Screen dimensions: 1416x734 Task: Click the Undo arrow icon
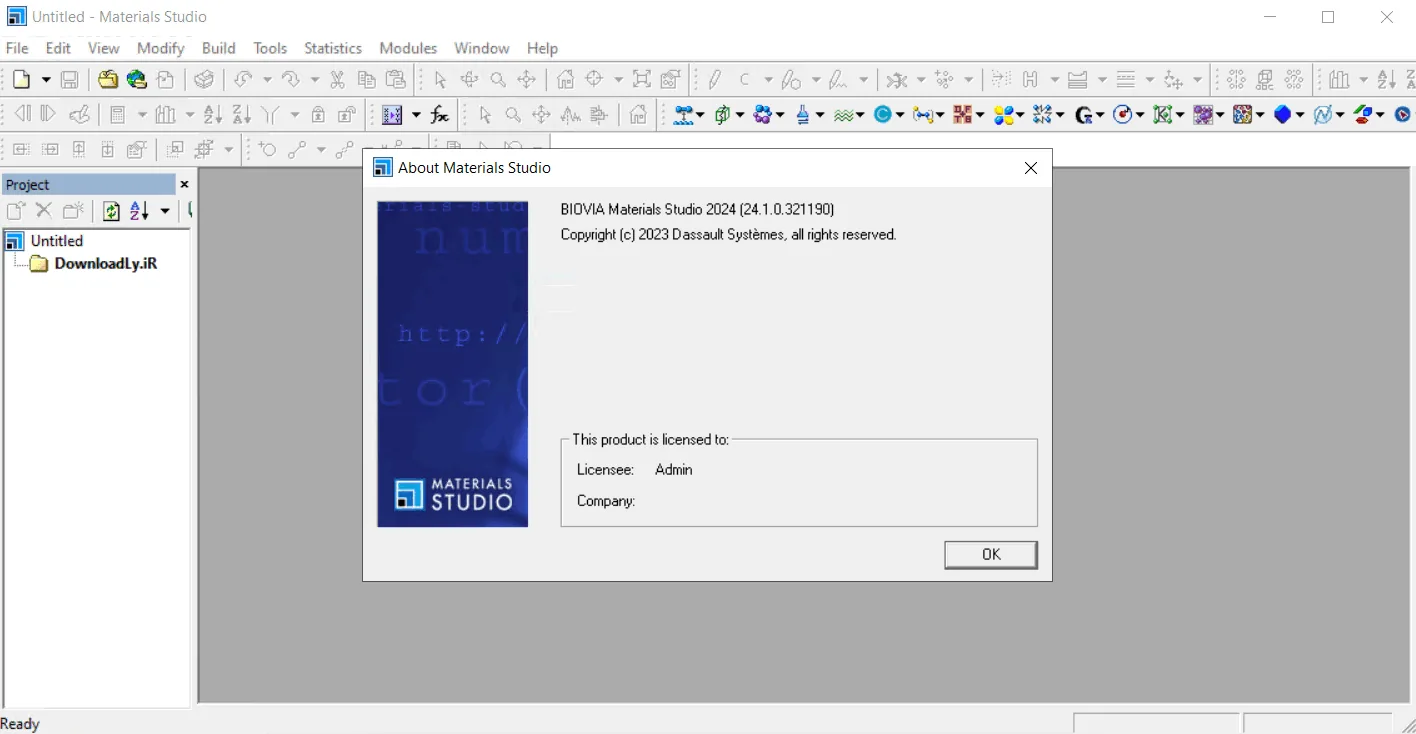tap(243, 80)
